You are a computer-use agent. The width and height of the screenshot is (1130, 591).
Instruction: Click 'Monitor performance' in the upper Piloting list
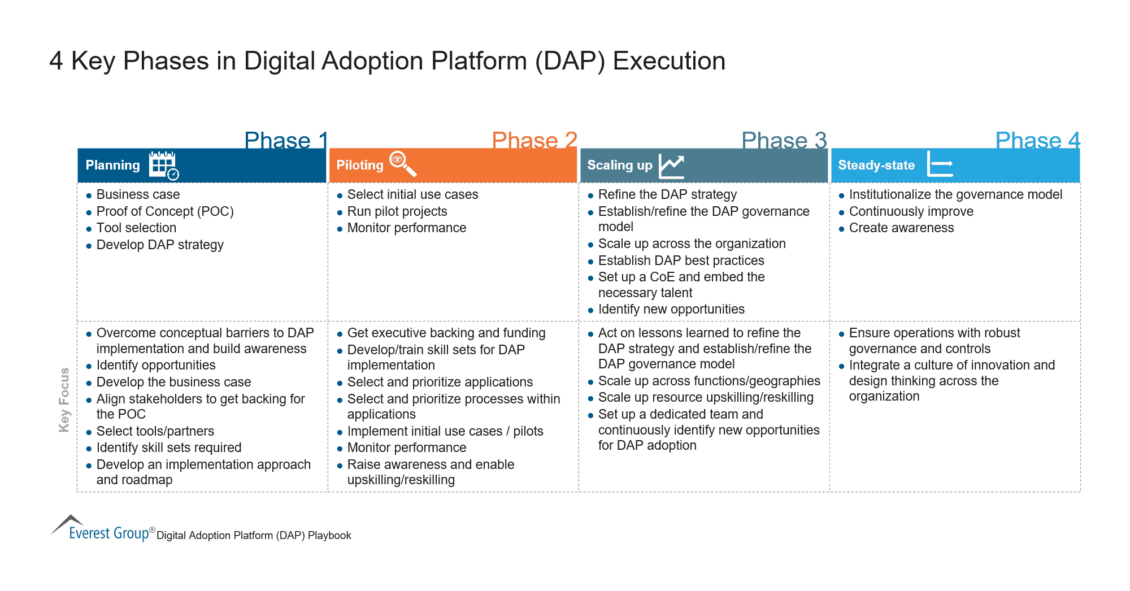[406, 228]
